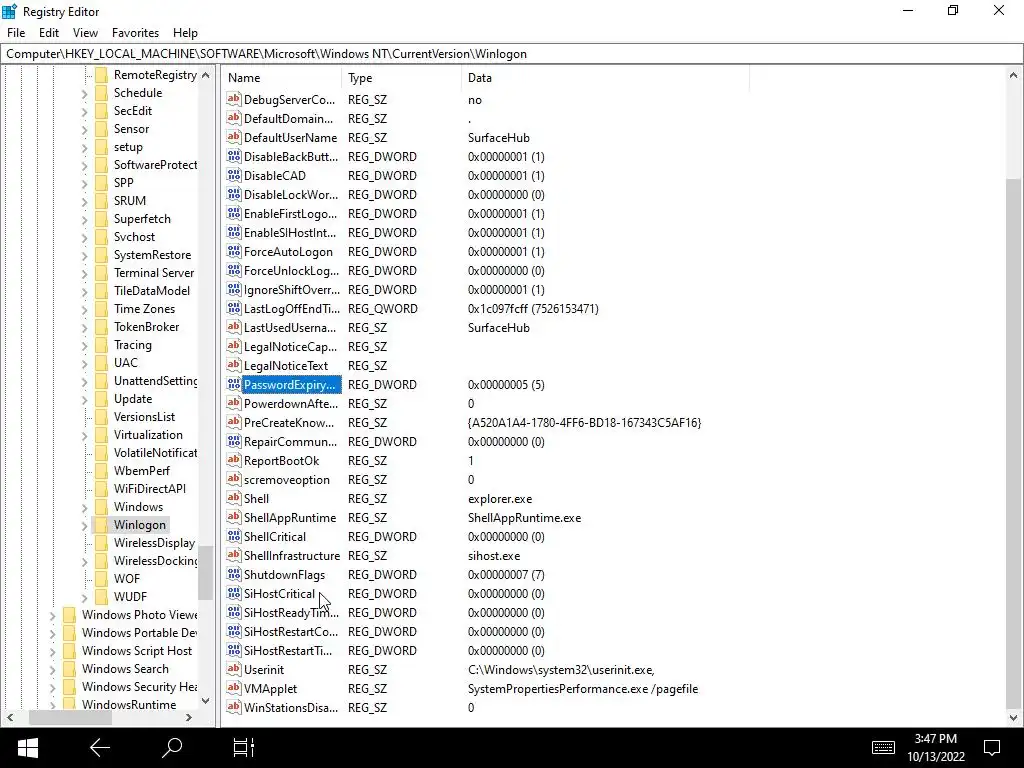Click the tree pane scroll-down arrow
1024x768 pixels.
click(x=206, y=700)
